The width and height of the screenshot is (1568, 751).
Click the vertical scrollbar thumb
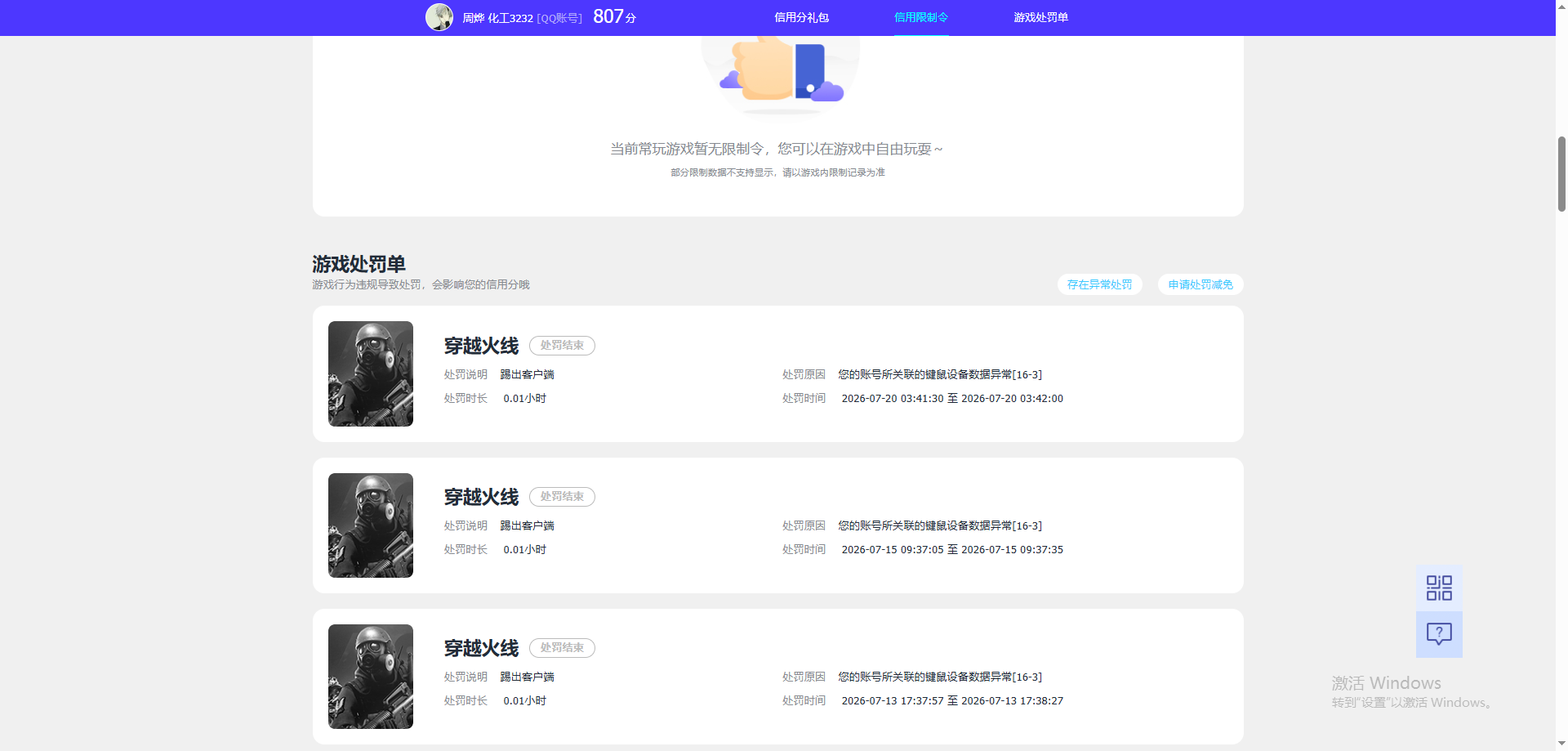coord(1561,174)
